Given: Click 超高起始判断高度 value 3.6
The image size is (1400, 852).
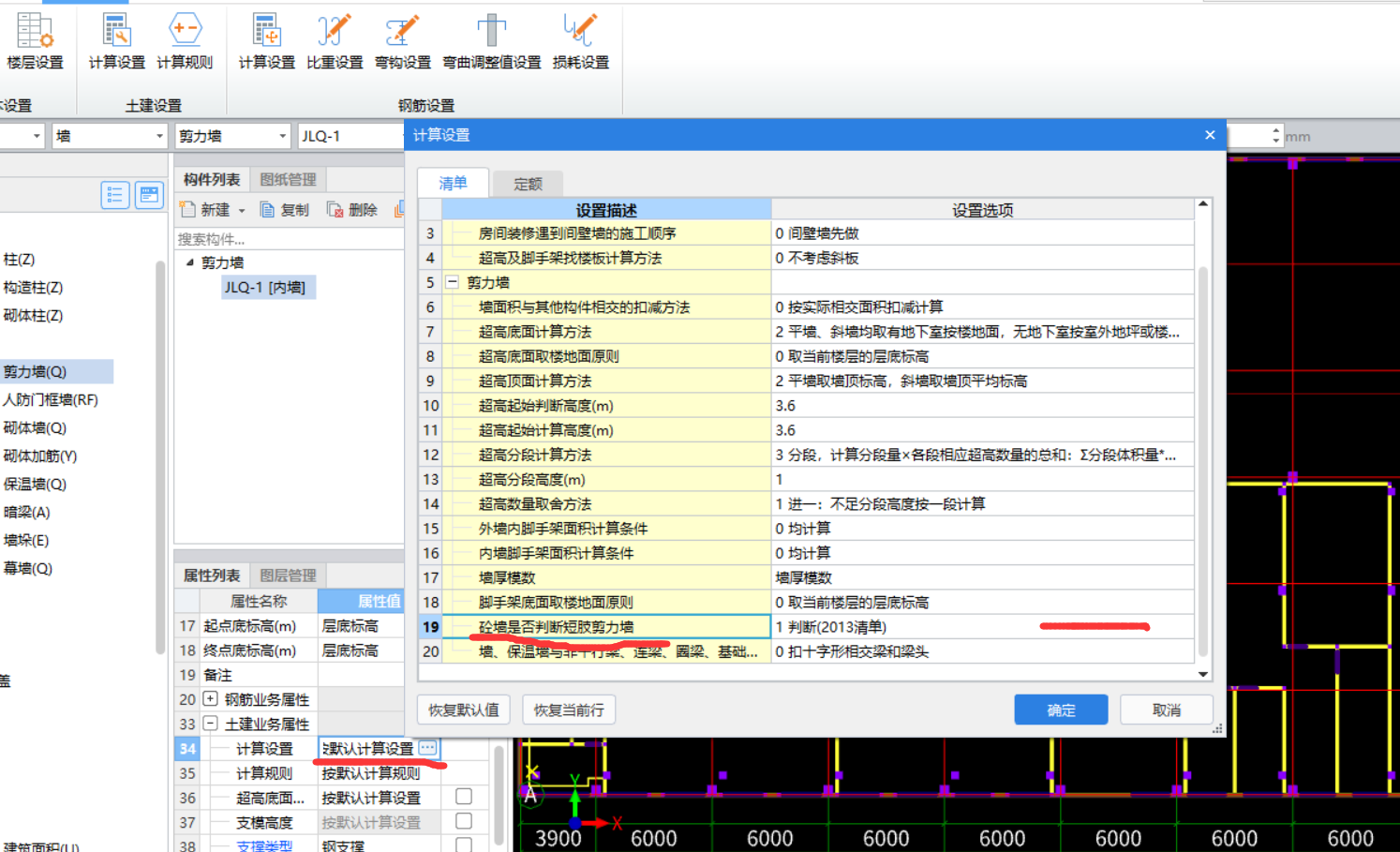Looking at the screenshot, I should click(983, 405).
